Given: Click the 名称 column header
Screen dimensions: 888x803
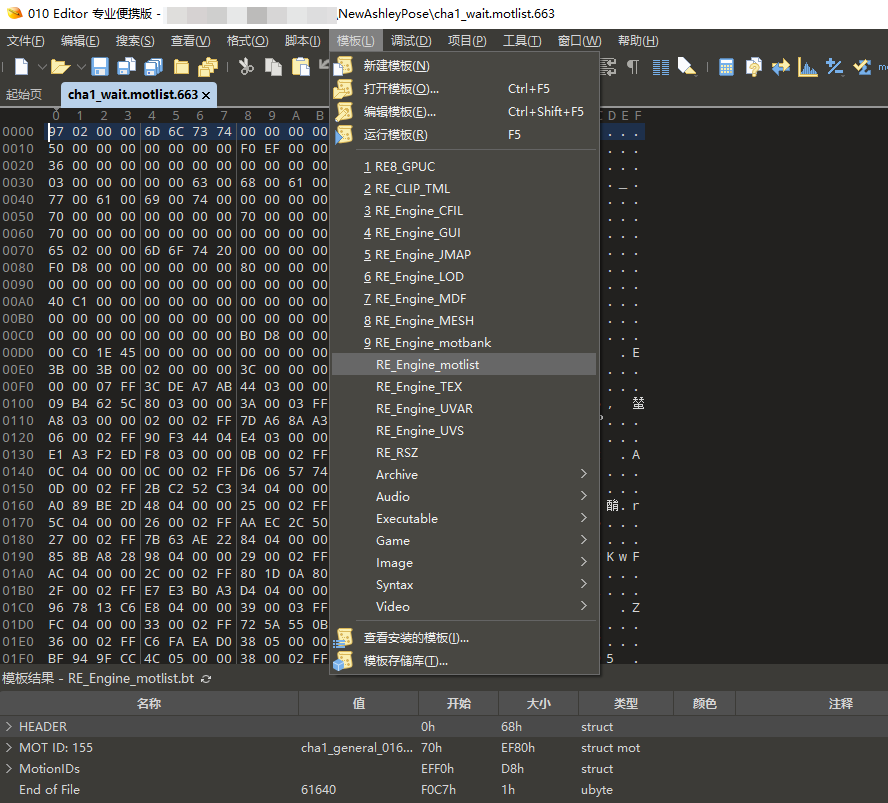Looking at the screenshot, I should pos(149,703).
